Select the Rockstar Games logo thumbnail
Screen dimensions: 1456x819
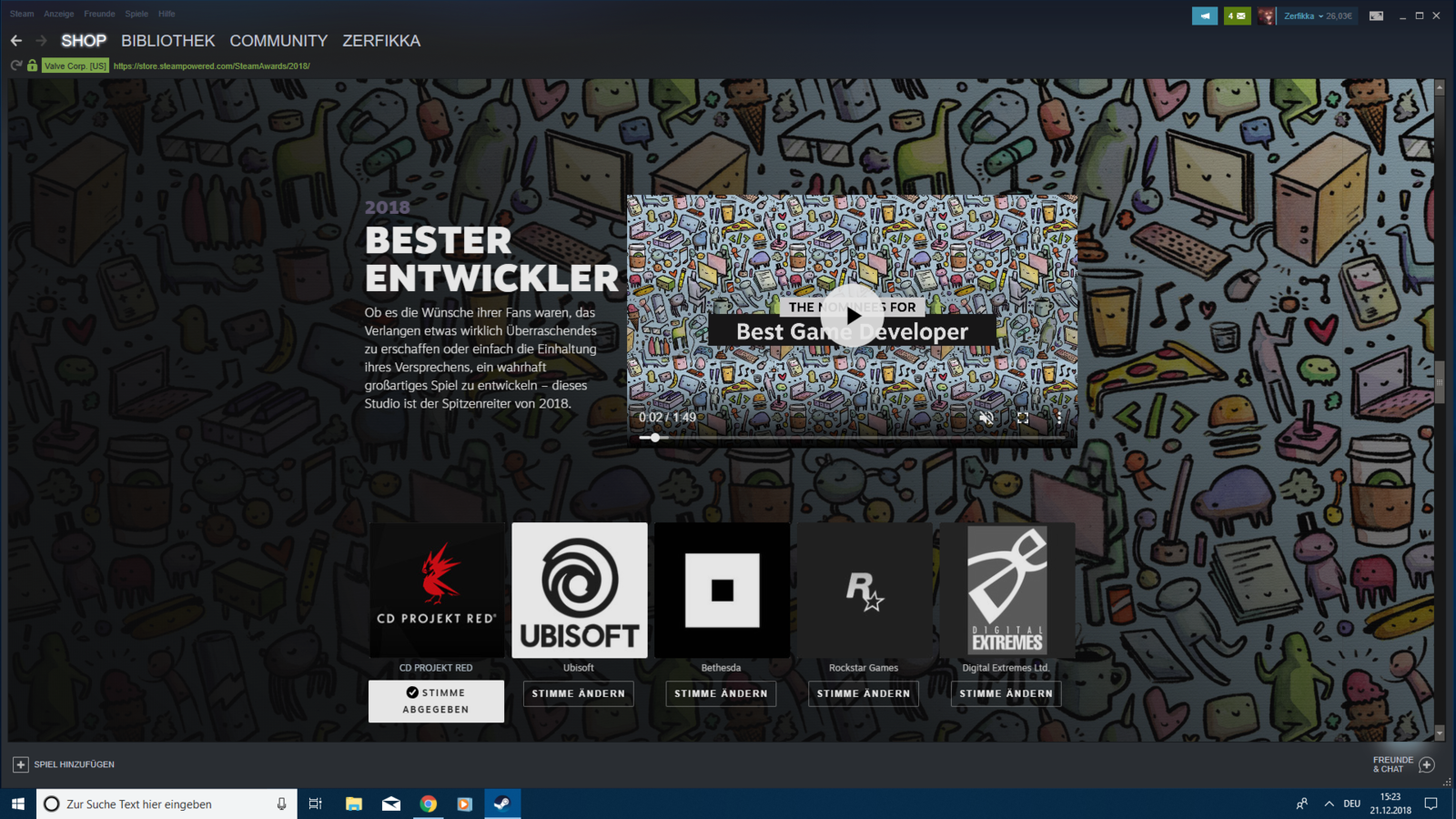864,590
